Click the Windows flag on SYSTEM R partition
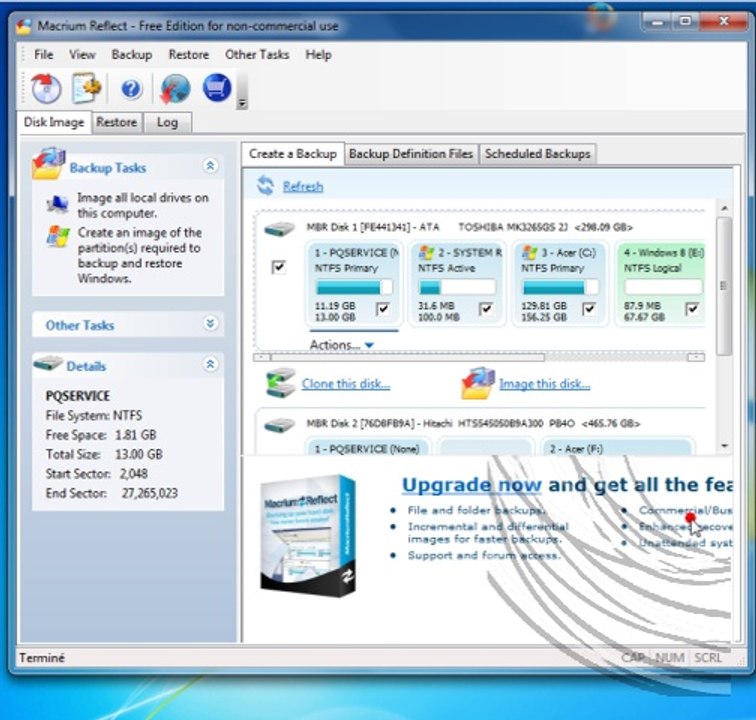The height and width of the screenshot is (720, 756). (426, 253)
